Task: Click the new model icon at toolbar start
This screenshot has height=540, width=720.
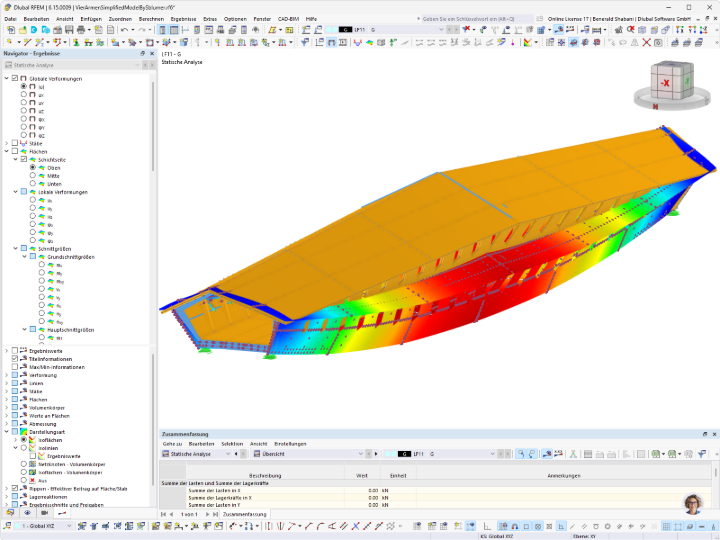Action: (11, 30)
